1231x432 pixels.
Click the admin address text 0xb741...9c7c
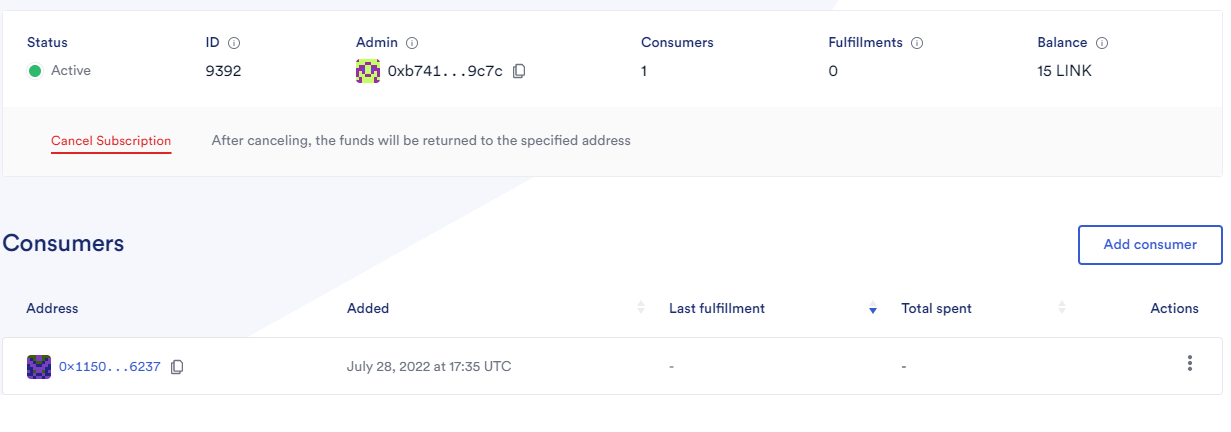pyautogui.click(x=445, y=71)
